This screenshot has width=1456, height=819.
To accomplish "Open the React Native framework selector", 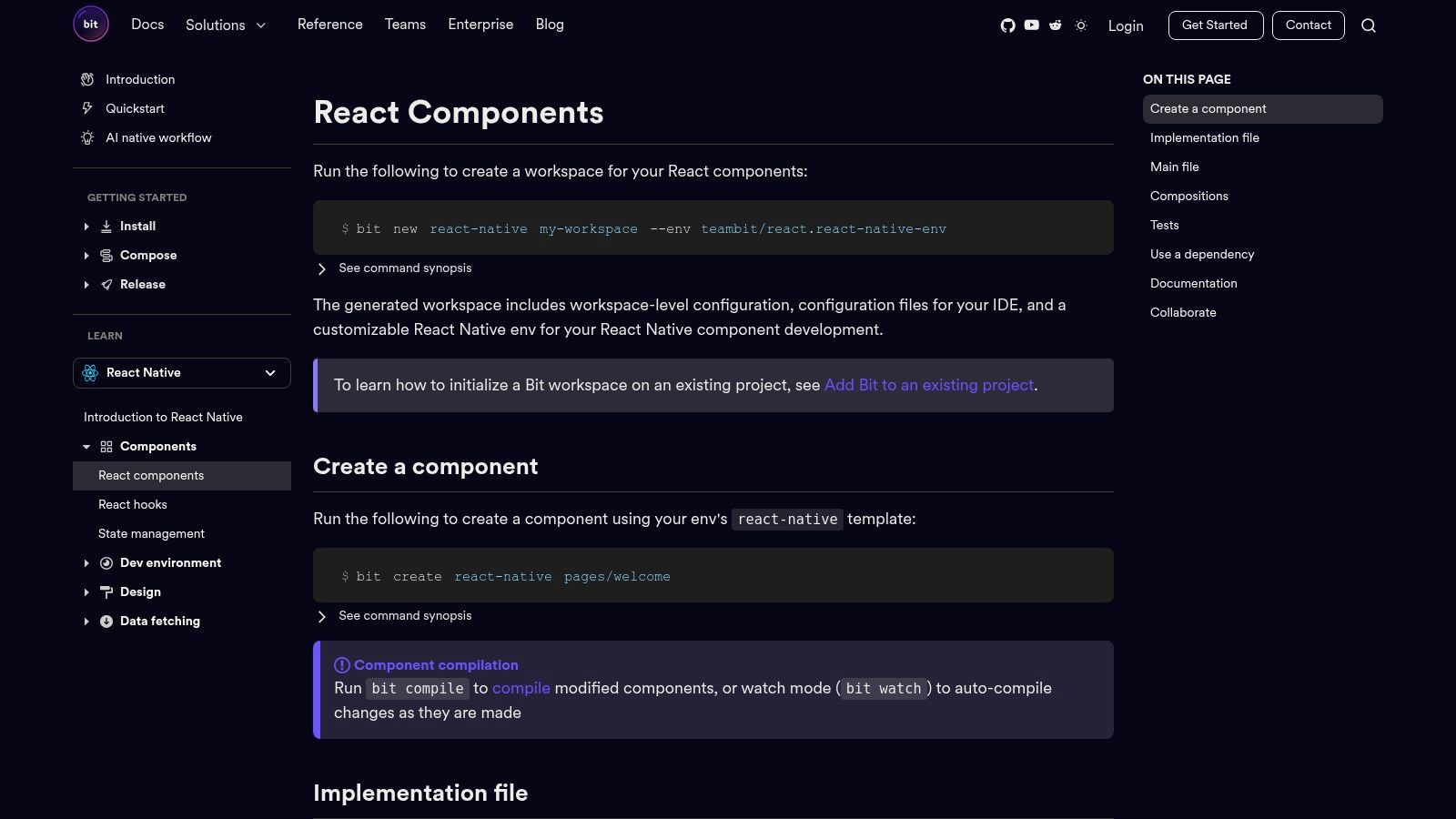I will (182, 373).
